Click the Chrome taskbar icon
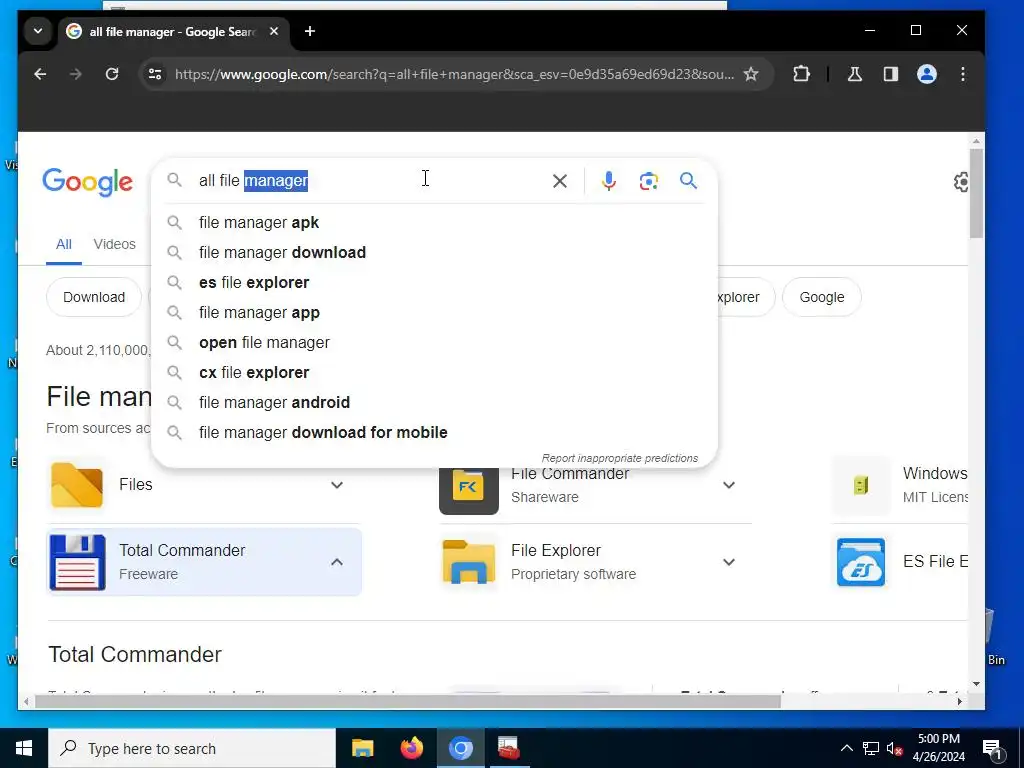This screenshot has width=1024, height=768. 460,748
